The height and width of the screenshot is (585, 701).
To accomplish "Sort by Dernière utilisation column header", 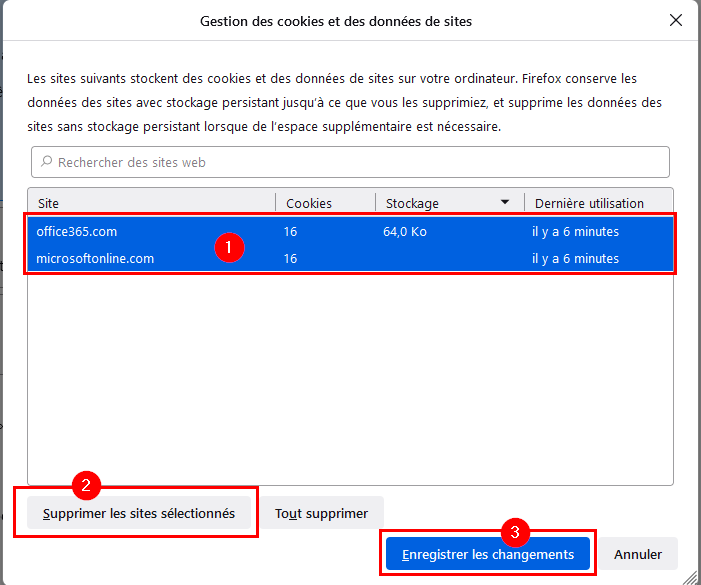I will coord(598,203).
